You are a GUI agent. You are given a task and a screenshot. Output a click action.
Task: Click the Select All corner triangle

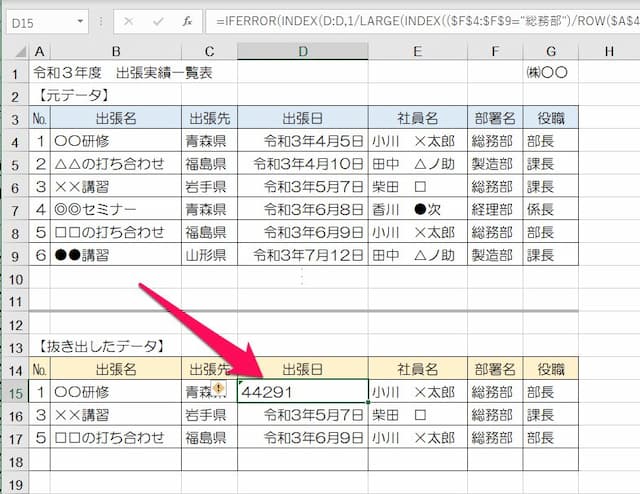coord(20,52)
